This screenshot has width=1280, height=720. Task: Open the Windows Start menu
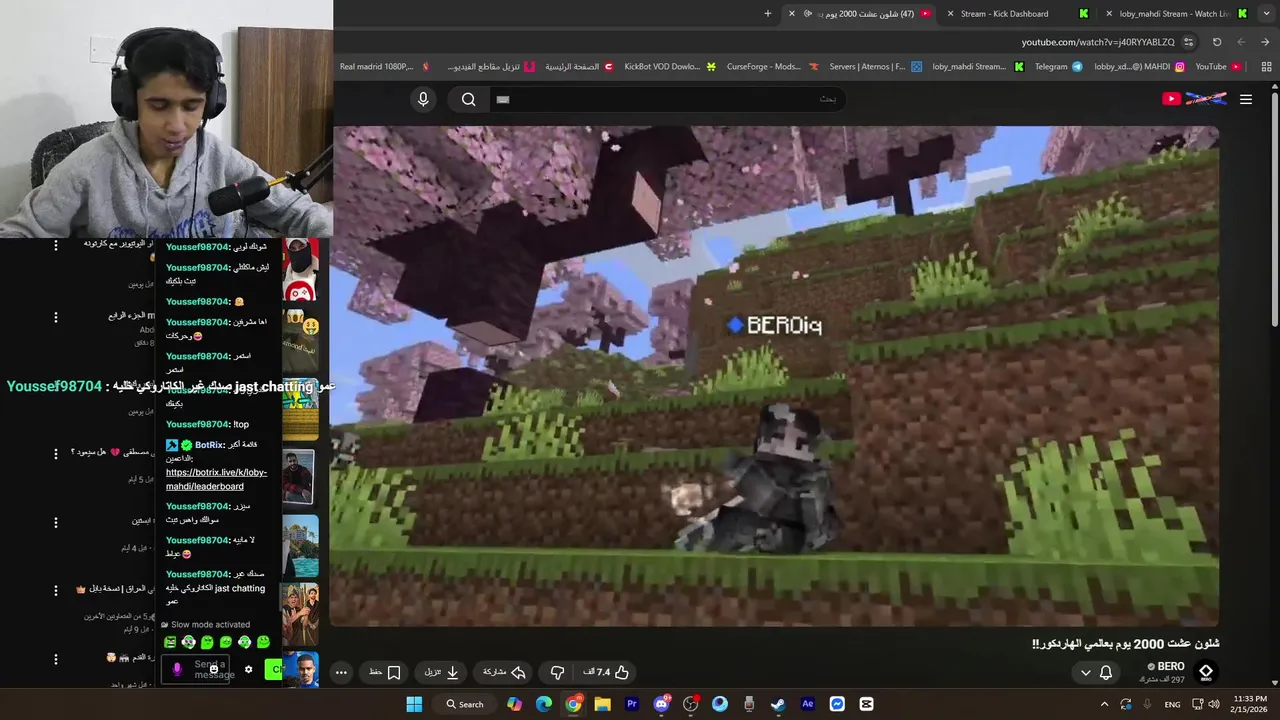[x=414, y=704]
